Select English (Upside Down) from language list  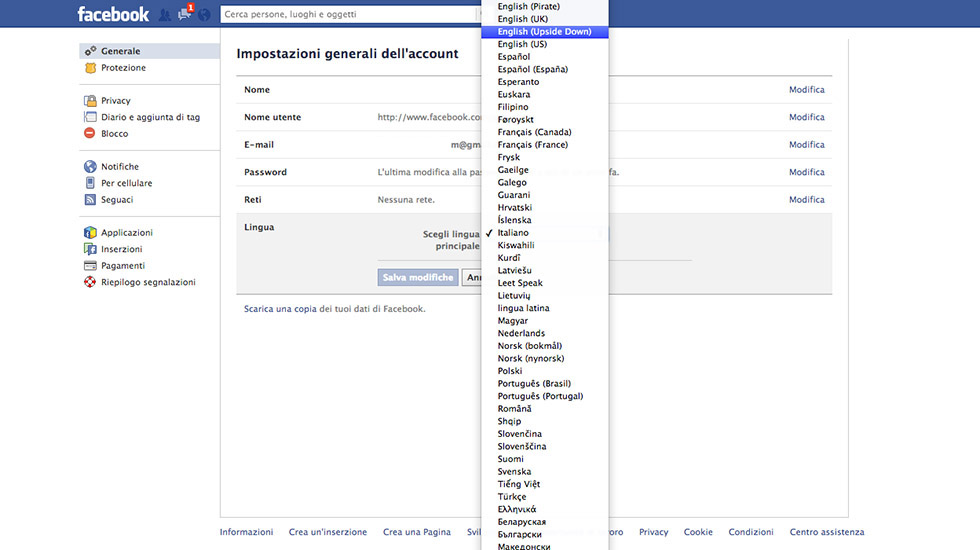544,32
